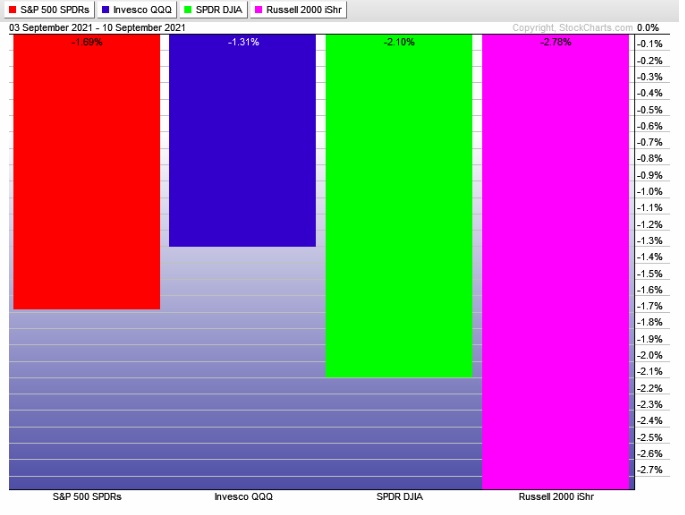Click red swatch in S&P 500 legend

[x=13, y=10]
